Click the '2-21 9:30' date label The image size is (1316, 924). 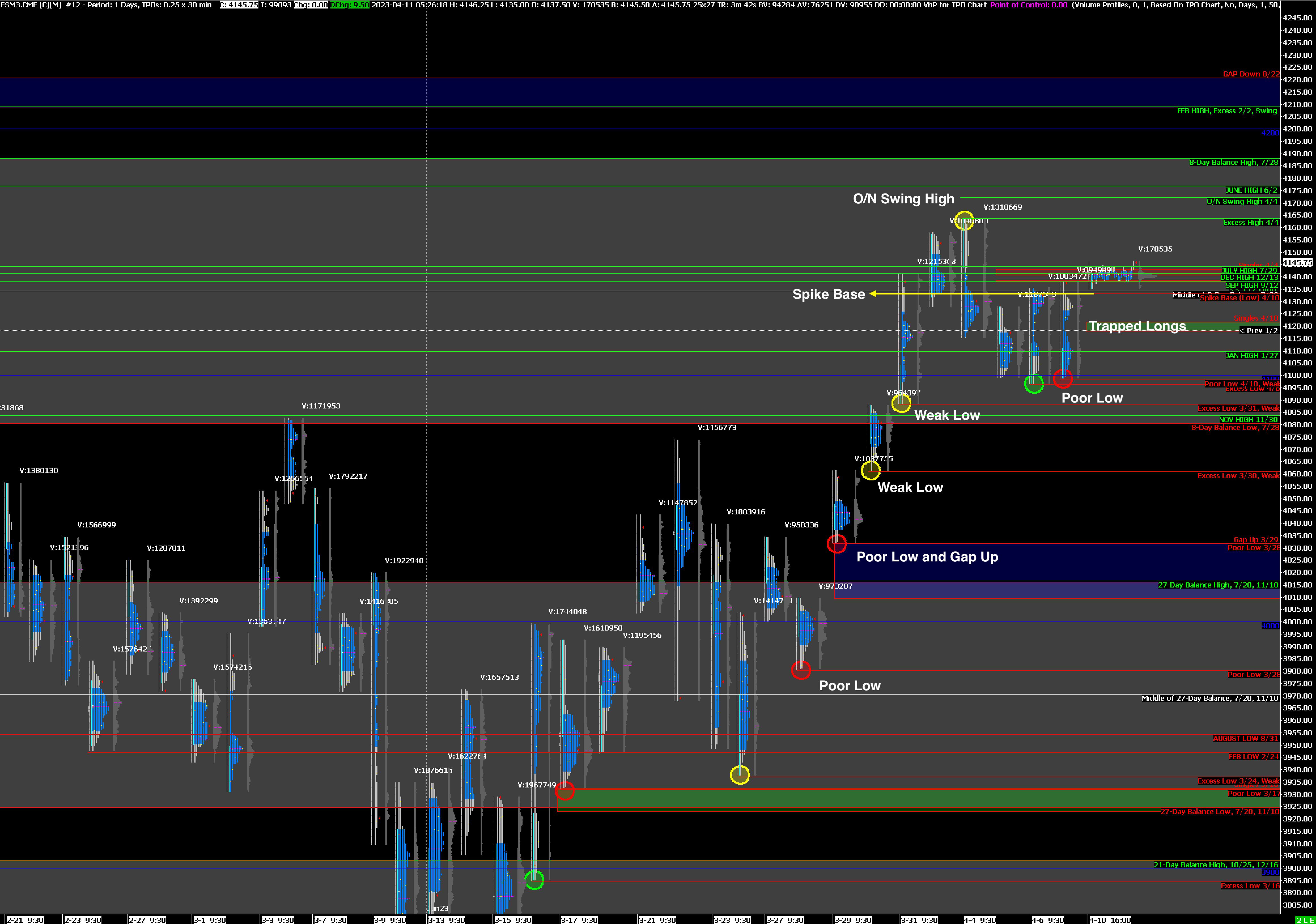(25, 920)
